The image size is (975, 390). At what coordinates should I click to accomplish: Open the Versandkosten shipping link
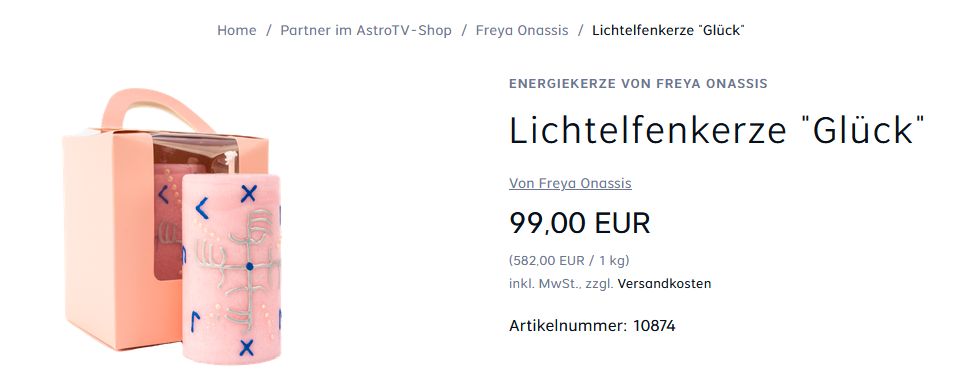tap(664, 284)
